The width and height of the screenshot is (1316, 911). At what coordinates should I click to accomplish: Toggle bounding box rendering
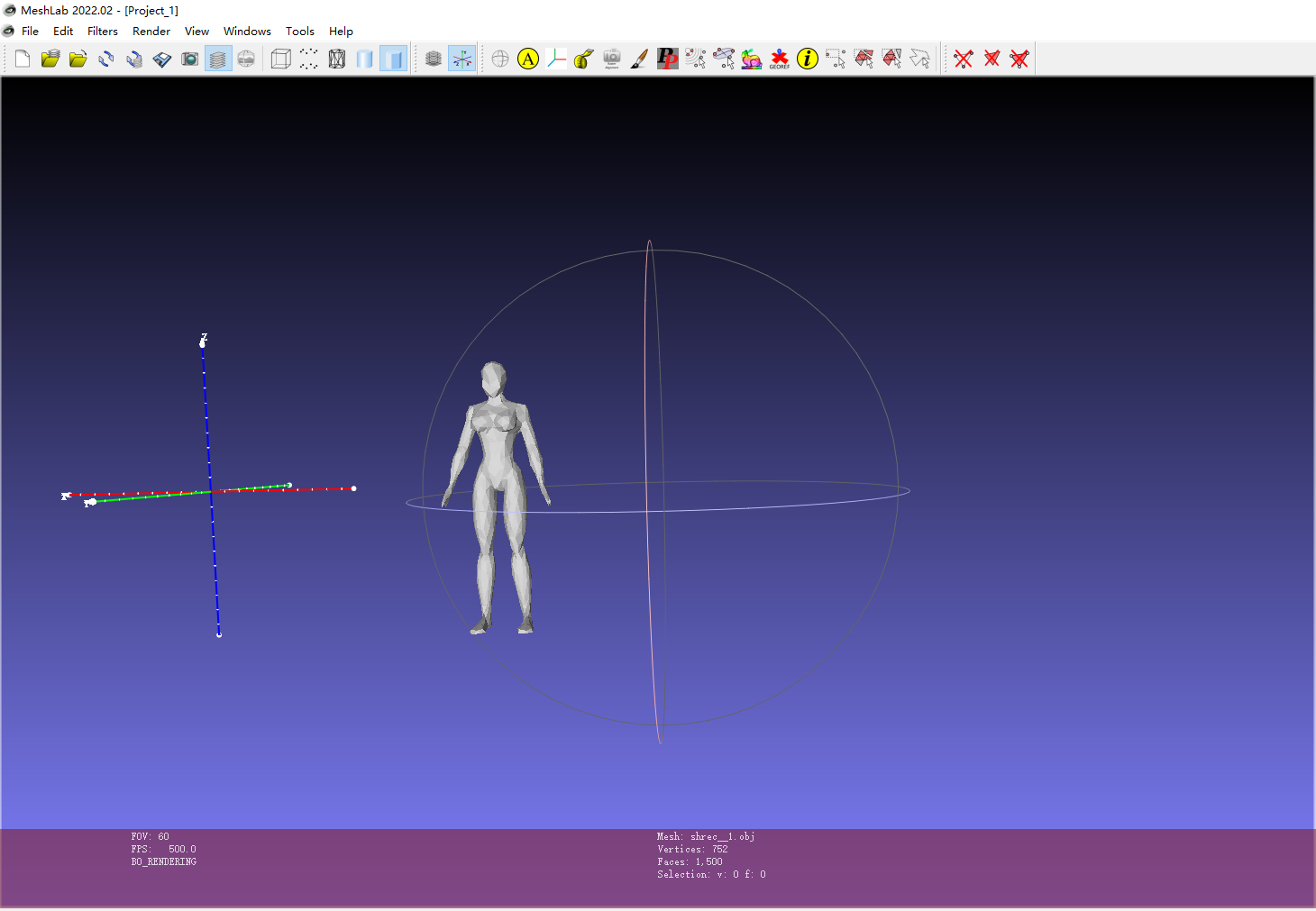click(281, 59)
